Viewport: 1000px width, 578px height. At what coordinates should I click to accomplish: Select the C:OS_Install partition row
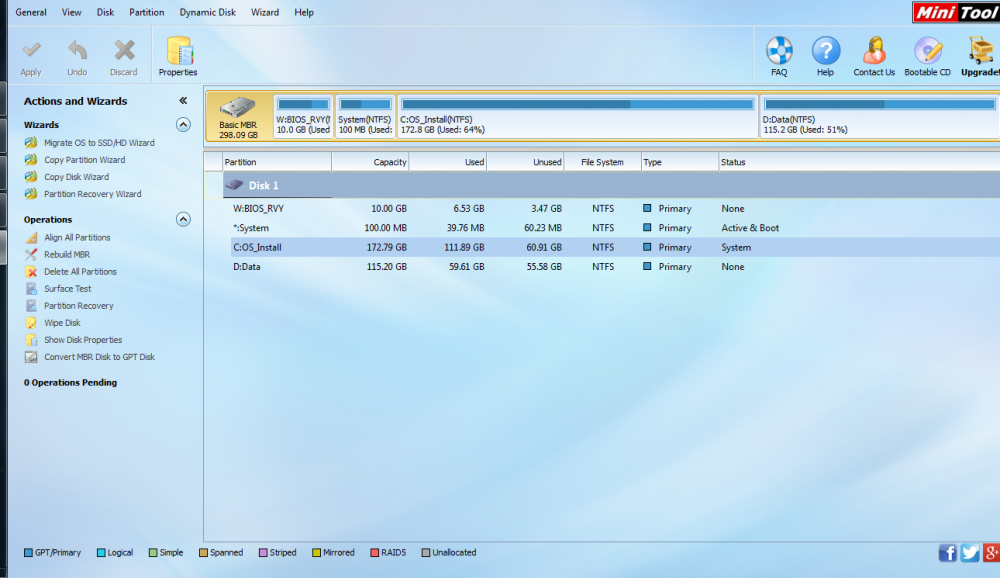click(x=258, y=247)
